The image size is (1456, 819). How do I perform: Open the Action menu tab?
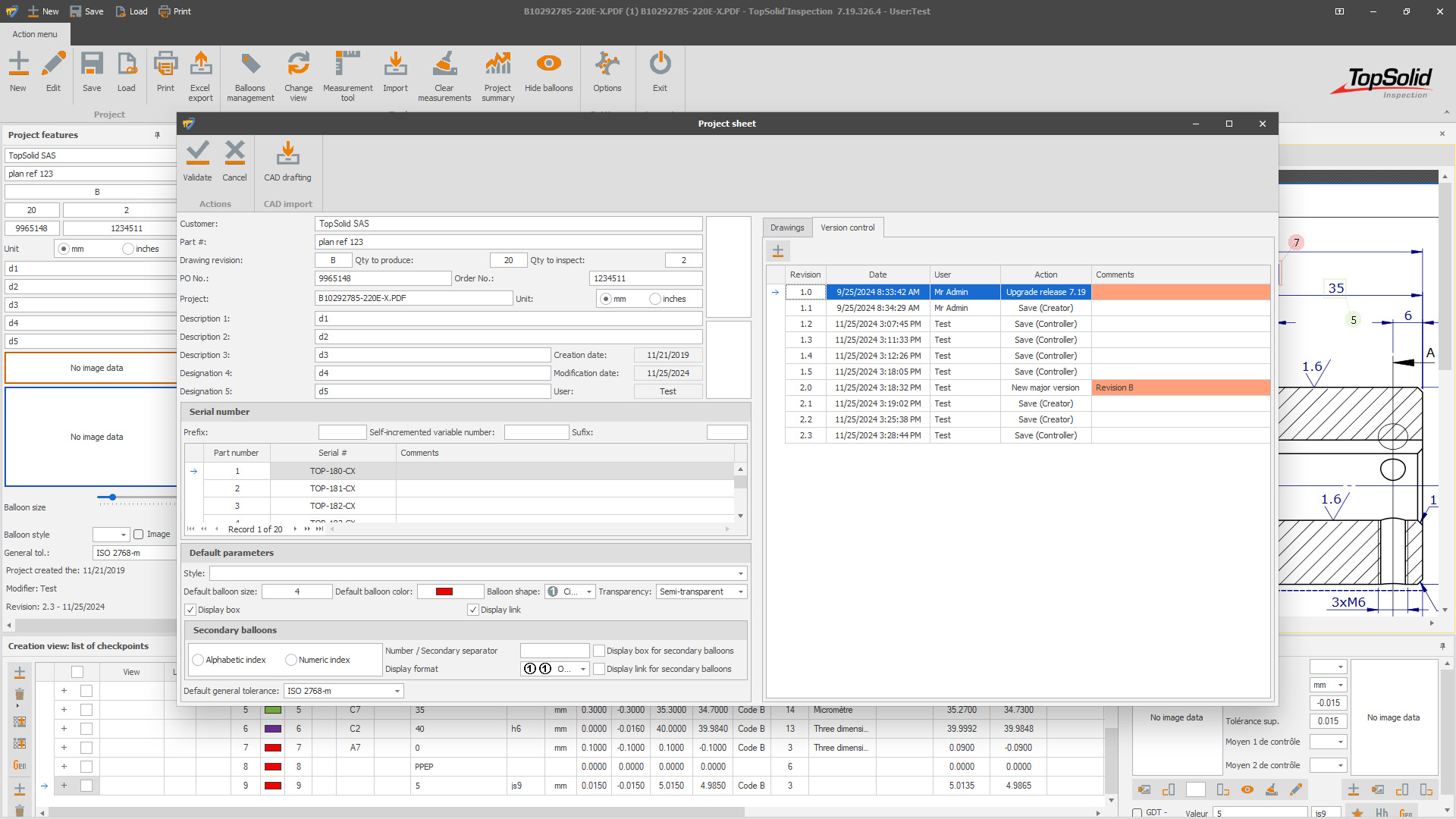click(x=35, y=34)
